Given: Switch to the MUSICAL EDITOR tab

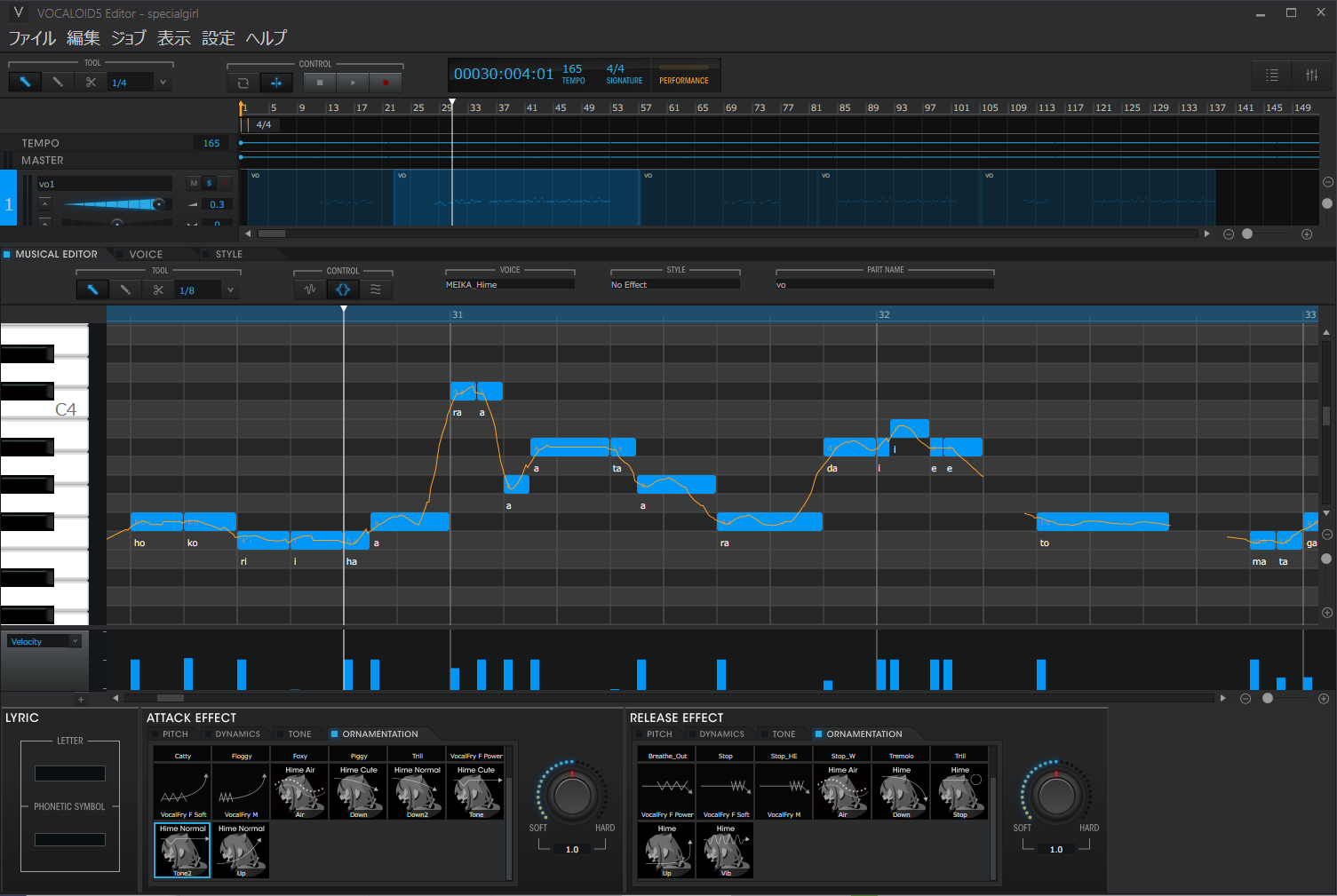Looking at the screenshot, I should pyautogui.click(x=56, y=254).
